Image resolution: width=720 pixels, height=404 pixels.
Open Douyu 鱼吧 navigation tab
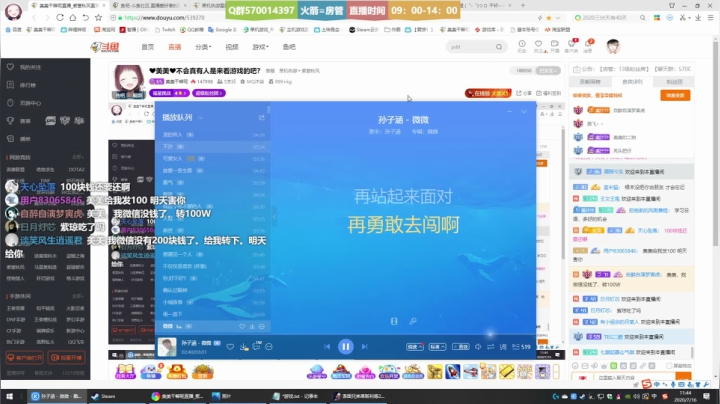pos(289,47)
